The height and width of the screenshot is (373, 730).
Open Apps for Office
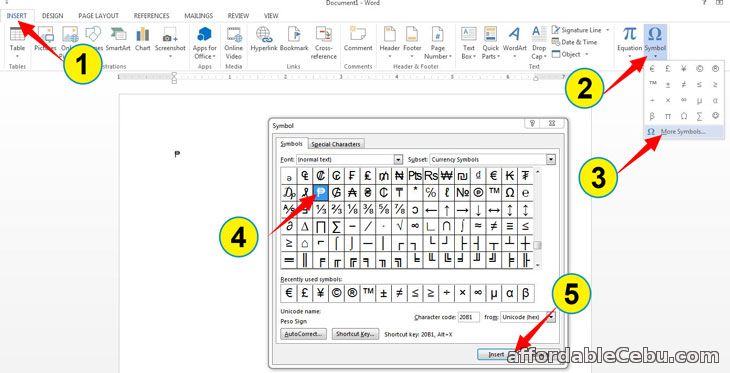tap(205, 43)
